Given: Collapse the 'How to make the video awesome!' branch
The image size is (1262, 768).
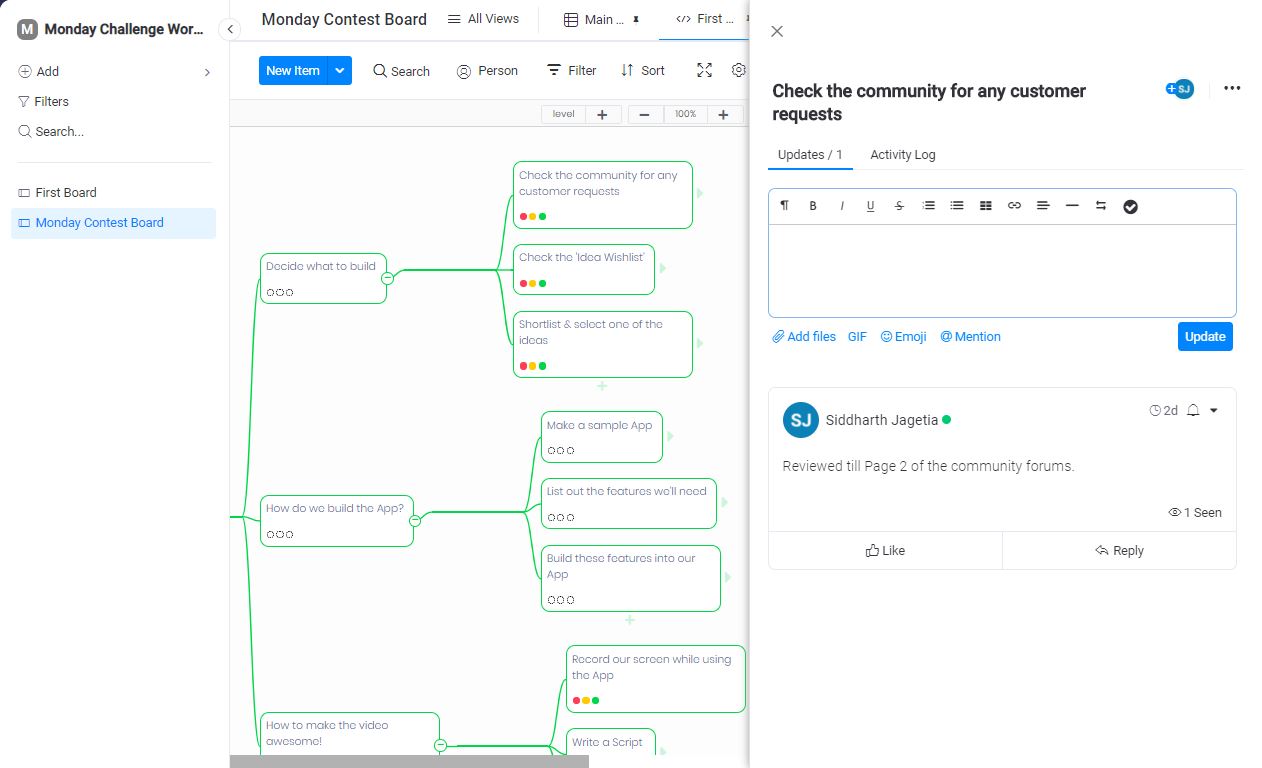Looking at the screenshot, I should tap(440, 745).
